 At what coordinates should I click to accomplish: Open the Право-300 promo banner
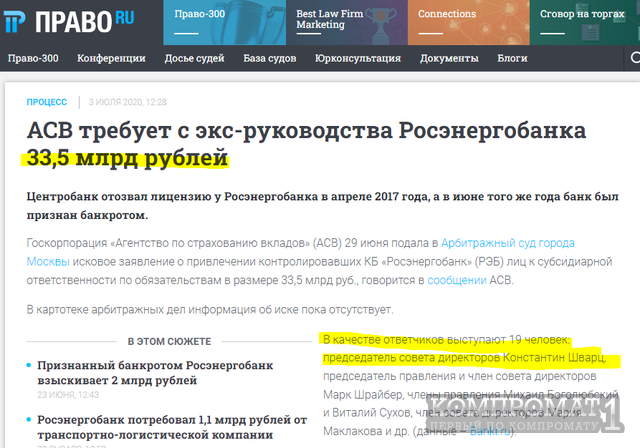pos(224,22)
